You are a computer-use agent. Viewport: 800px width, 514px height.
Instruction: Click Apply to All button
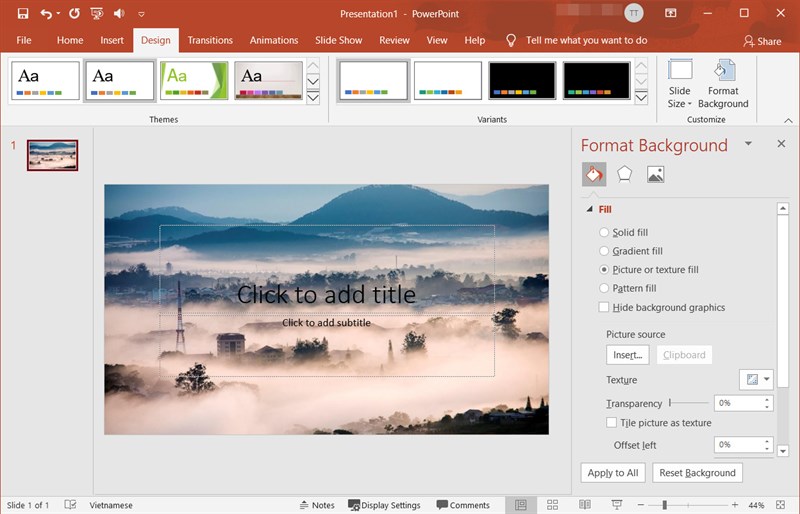pyautogui.click(x=613, y=473)
